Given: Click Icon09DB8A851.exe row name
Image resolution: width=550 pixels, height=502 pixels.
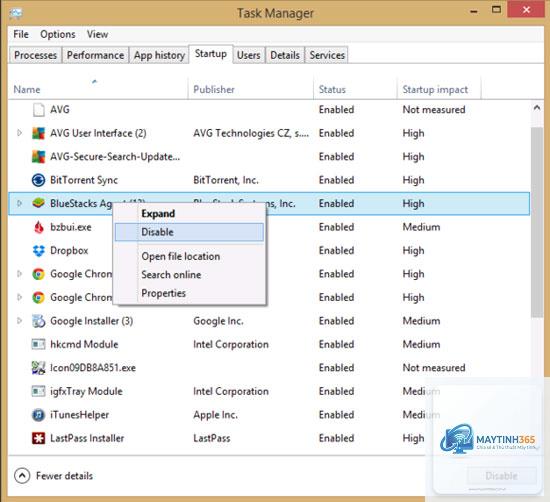Looking at the screenshot, I should [x=93, y=368].
